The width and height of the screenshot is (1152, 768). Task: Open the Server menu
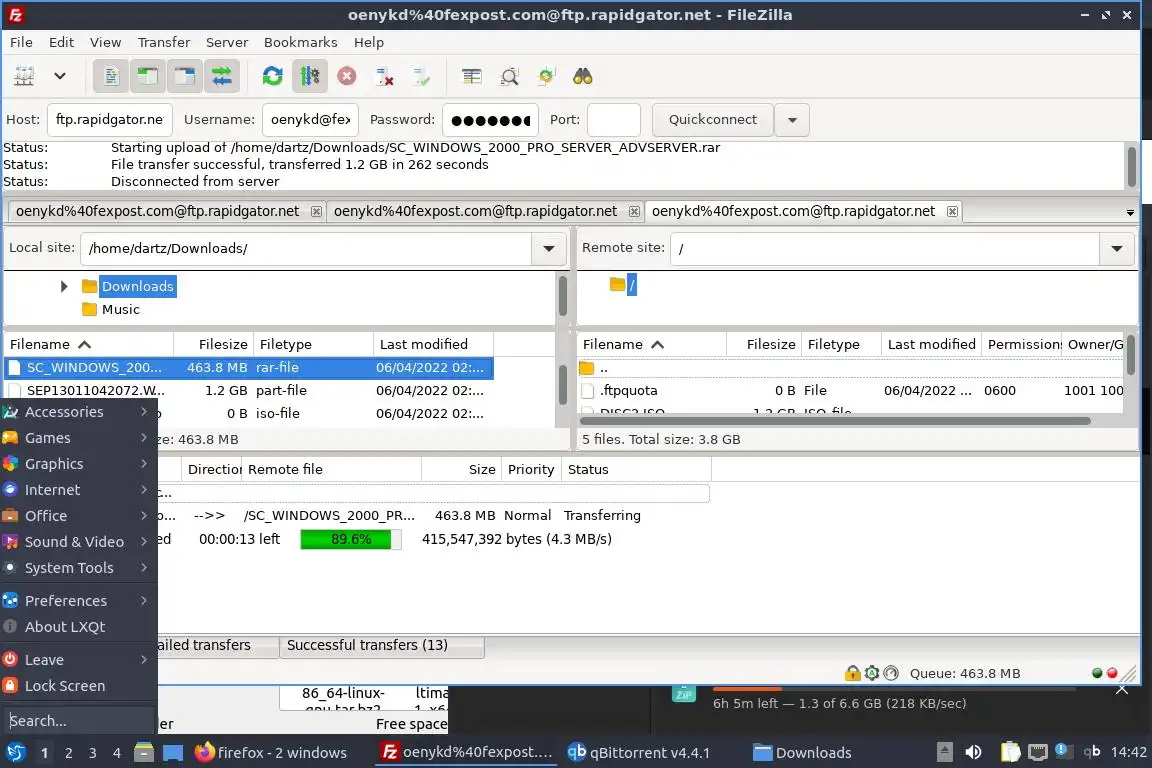point(226,42)
